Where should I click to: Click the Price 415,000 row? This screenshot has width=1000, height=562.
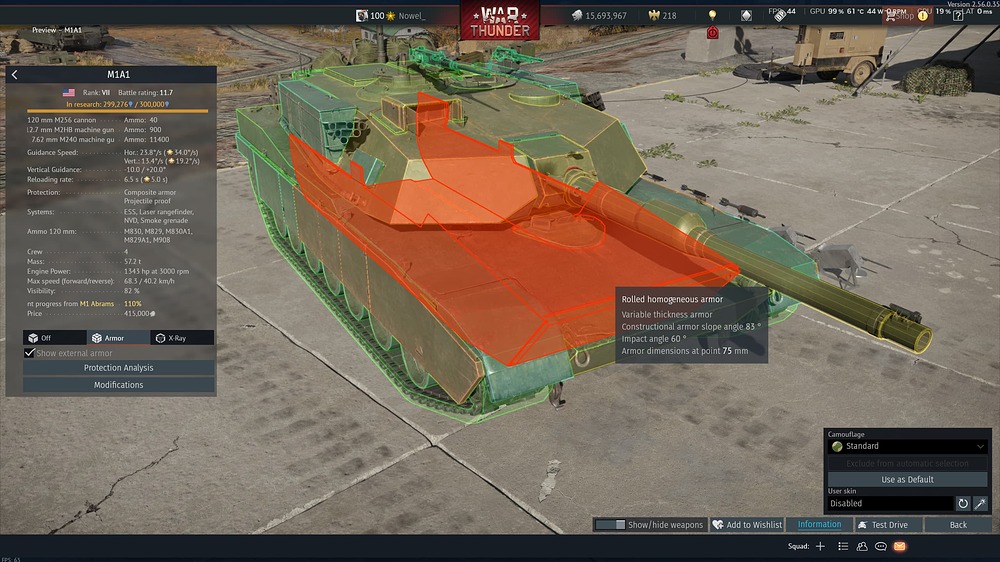point(91,313)
